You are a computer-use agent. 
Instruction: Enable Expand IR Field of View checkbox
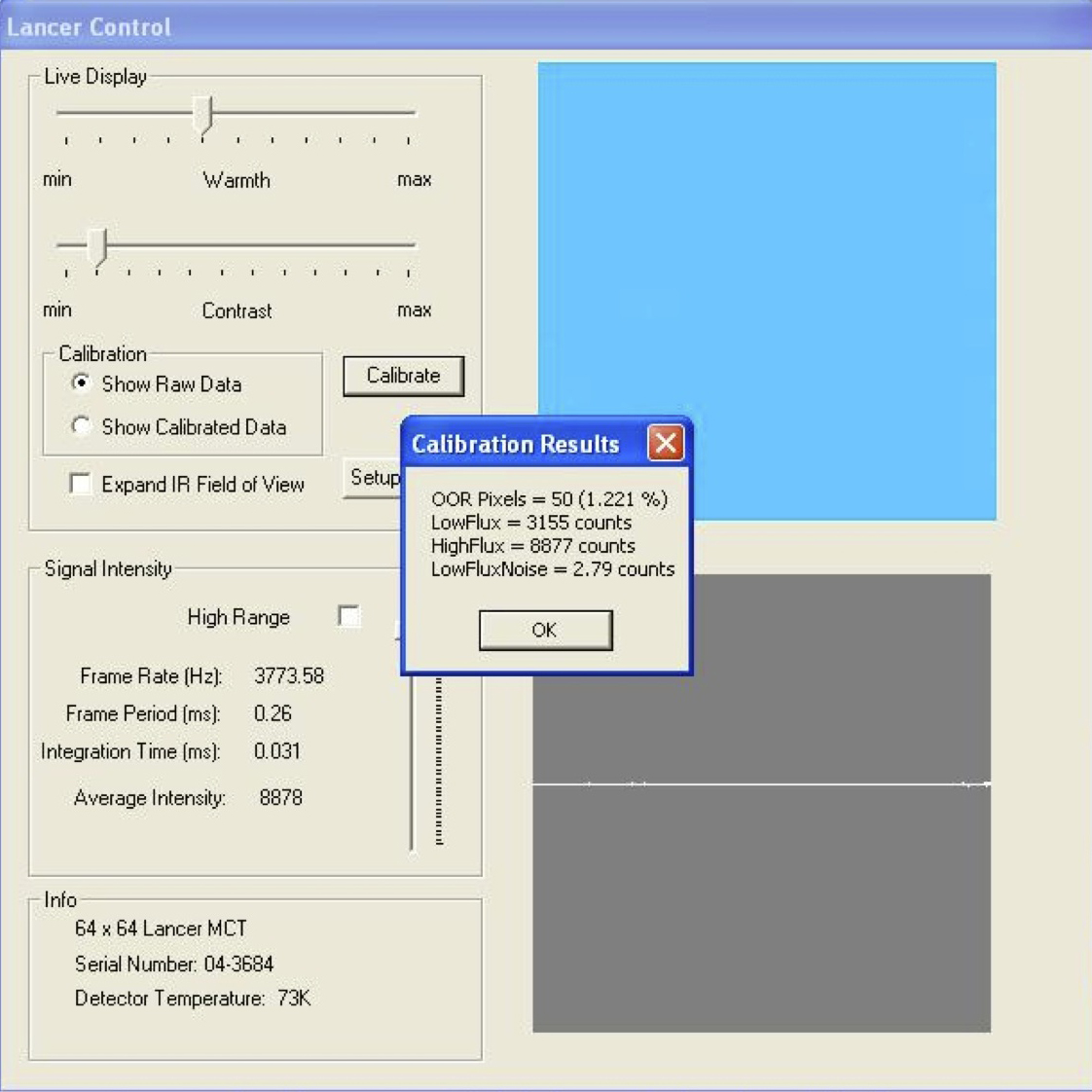81,484
